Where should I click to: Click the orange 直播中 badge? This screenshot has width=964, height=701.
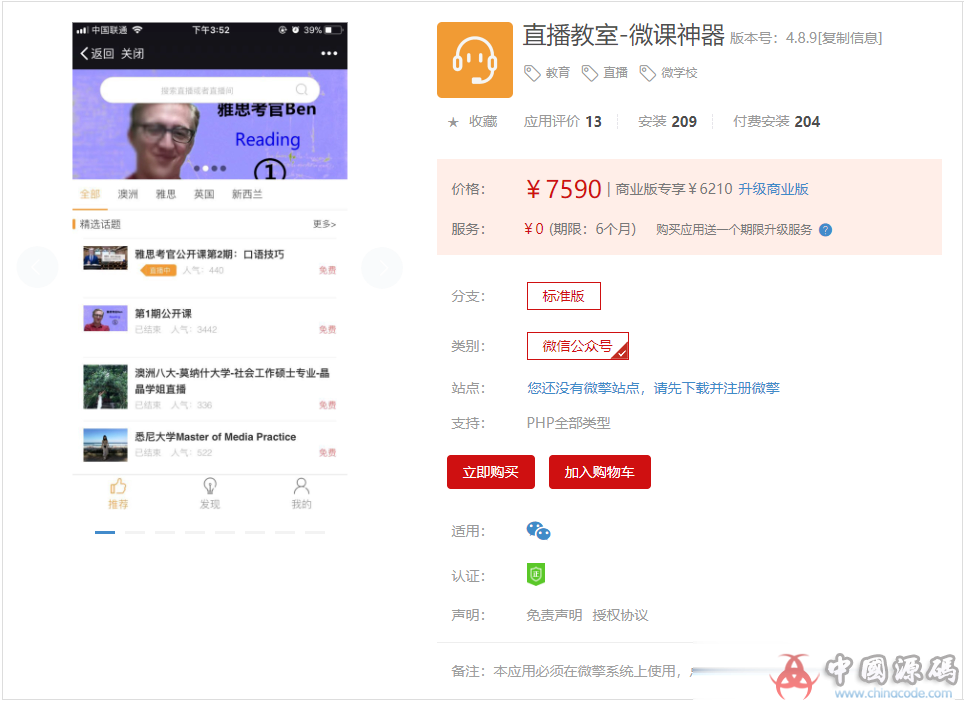pyautogui.click(x=159, y=271)
